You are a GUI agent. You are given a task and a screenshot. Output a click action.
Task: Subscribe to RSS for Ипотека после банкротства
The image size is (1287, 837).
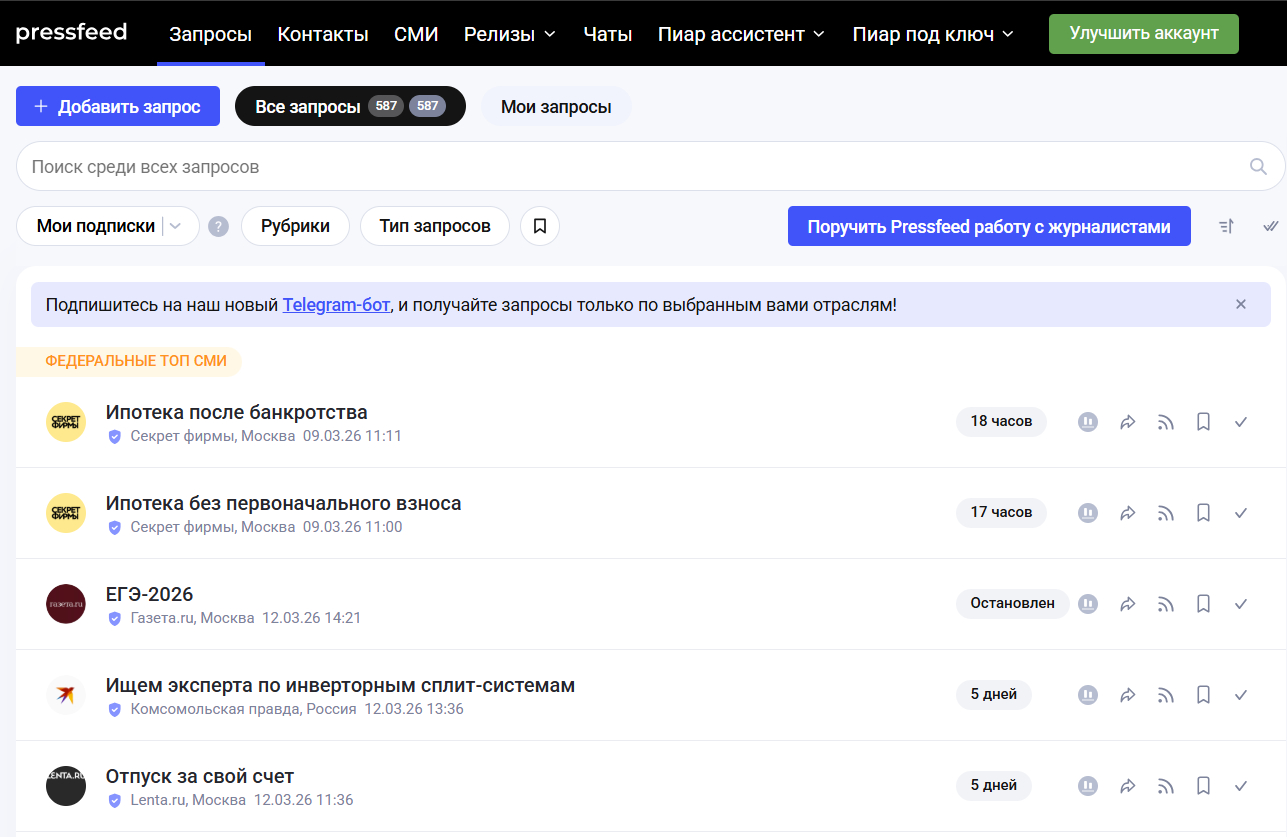[x=1165, y=422]
